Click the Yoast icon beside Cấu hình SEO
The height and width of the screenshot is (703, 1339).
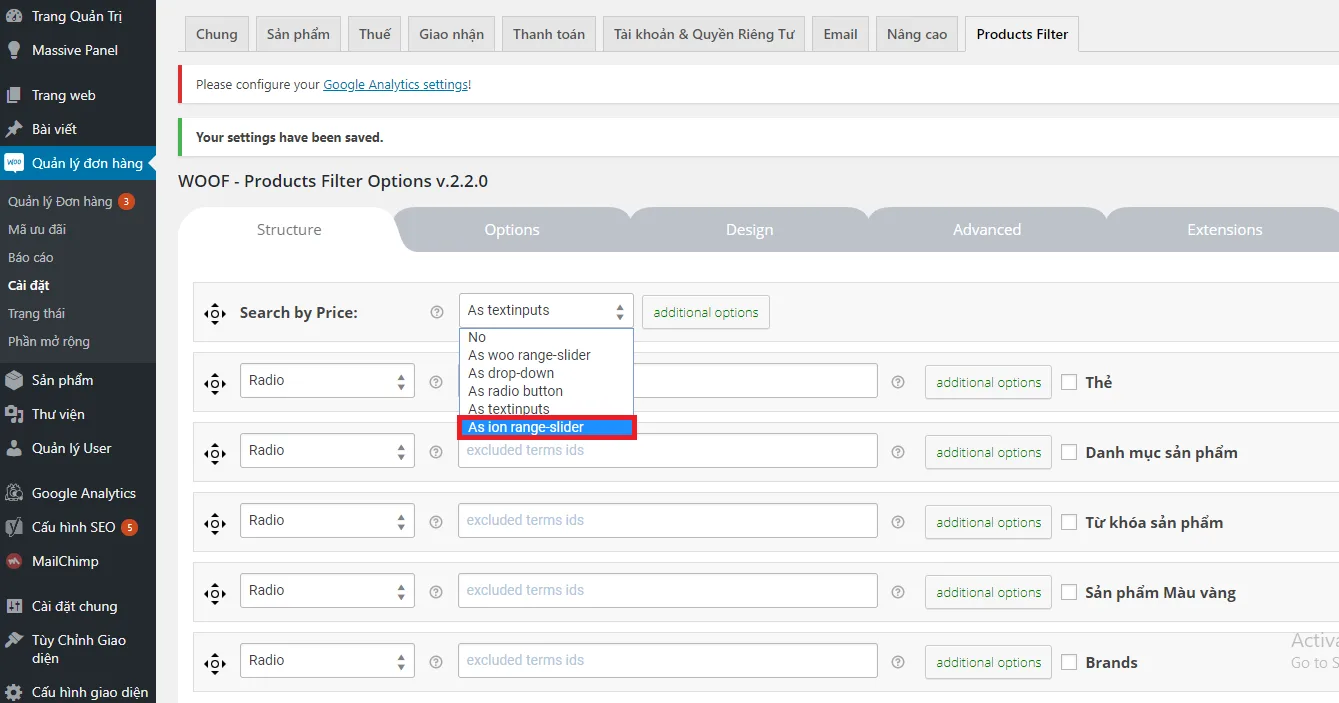pyautogui.click(x=14, y=527)
